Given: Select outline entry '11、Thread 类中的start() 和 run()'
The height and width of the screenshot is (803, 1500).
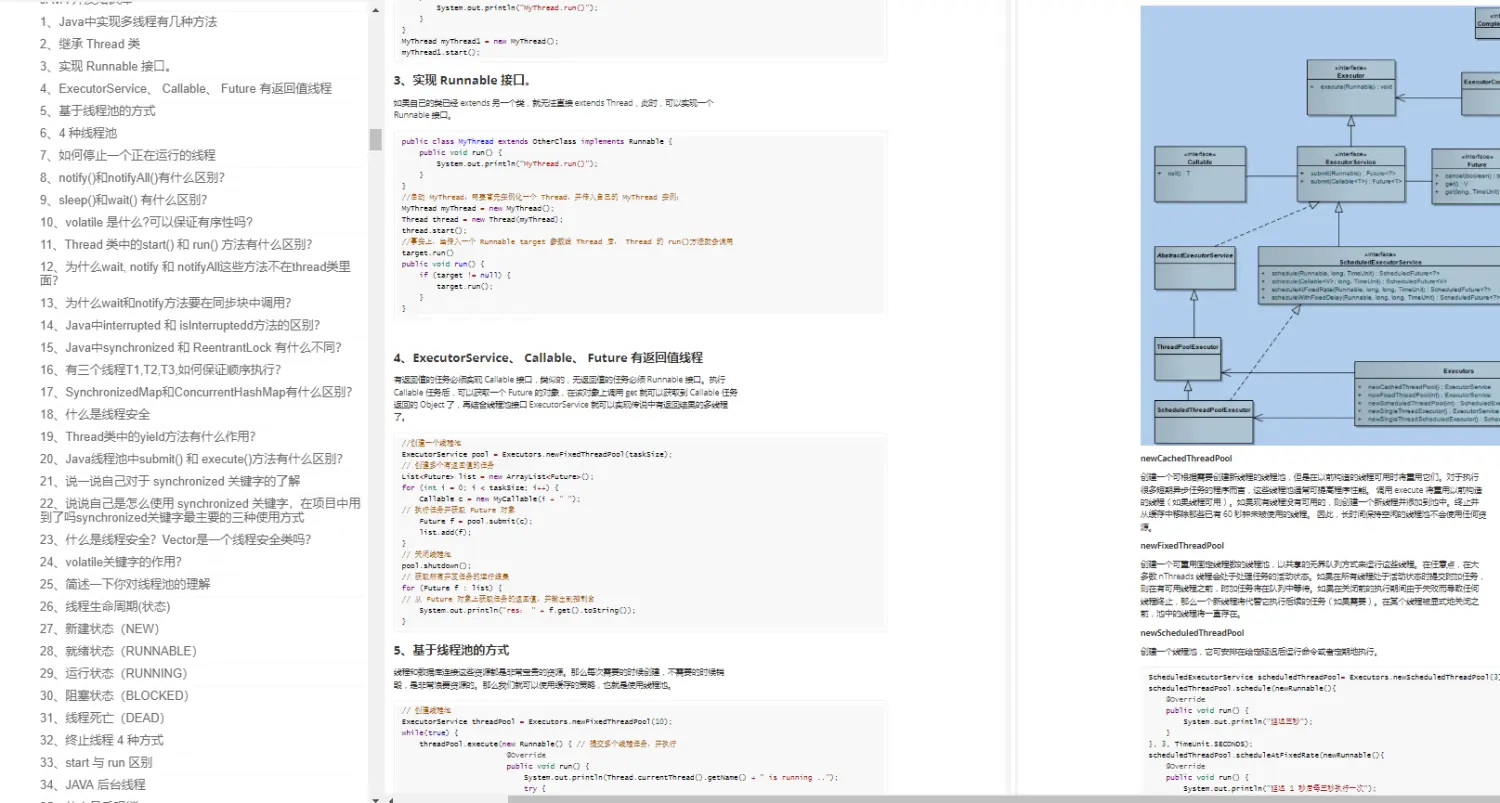Looking at the screenshot, I should click(176, 244).
